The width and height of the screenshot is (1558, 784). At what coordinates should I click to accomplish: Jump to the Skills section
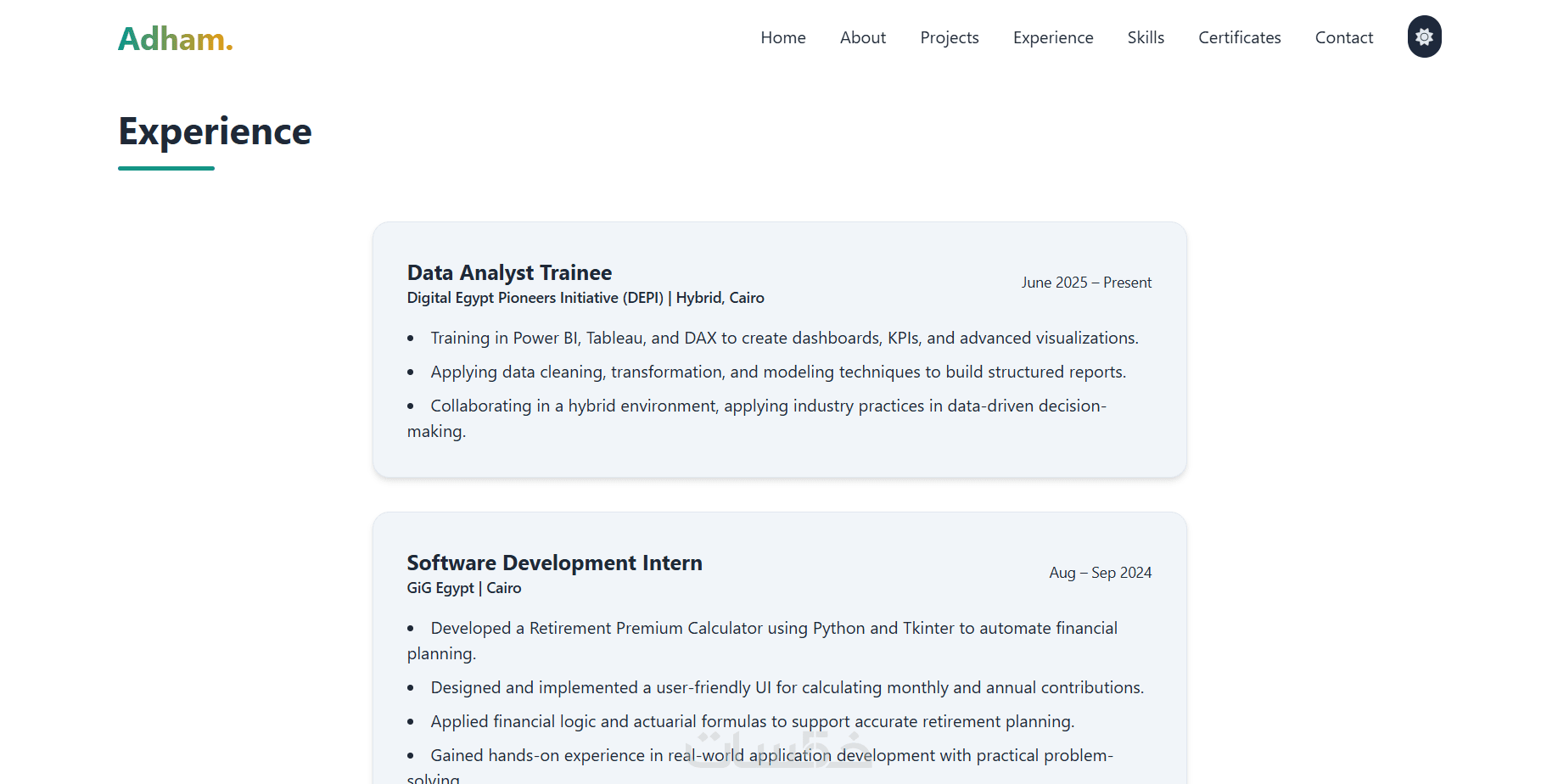tap(1145, 38)
